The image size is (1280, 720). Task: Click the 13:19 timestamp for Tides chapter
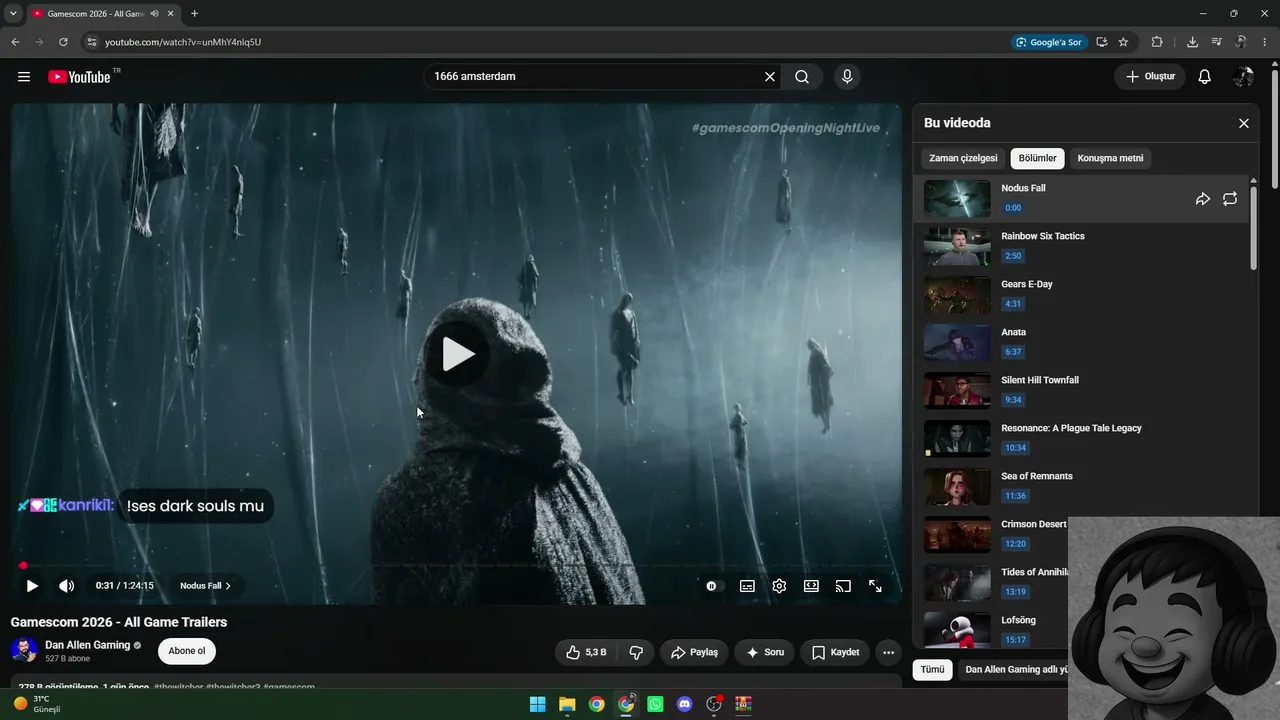tap(1015, 592)
